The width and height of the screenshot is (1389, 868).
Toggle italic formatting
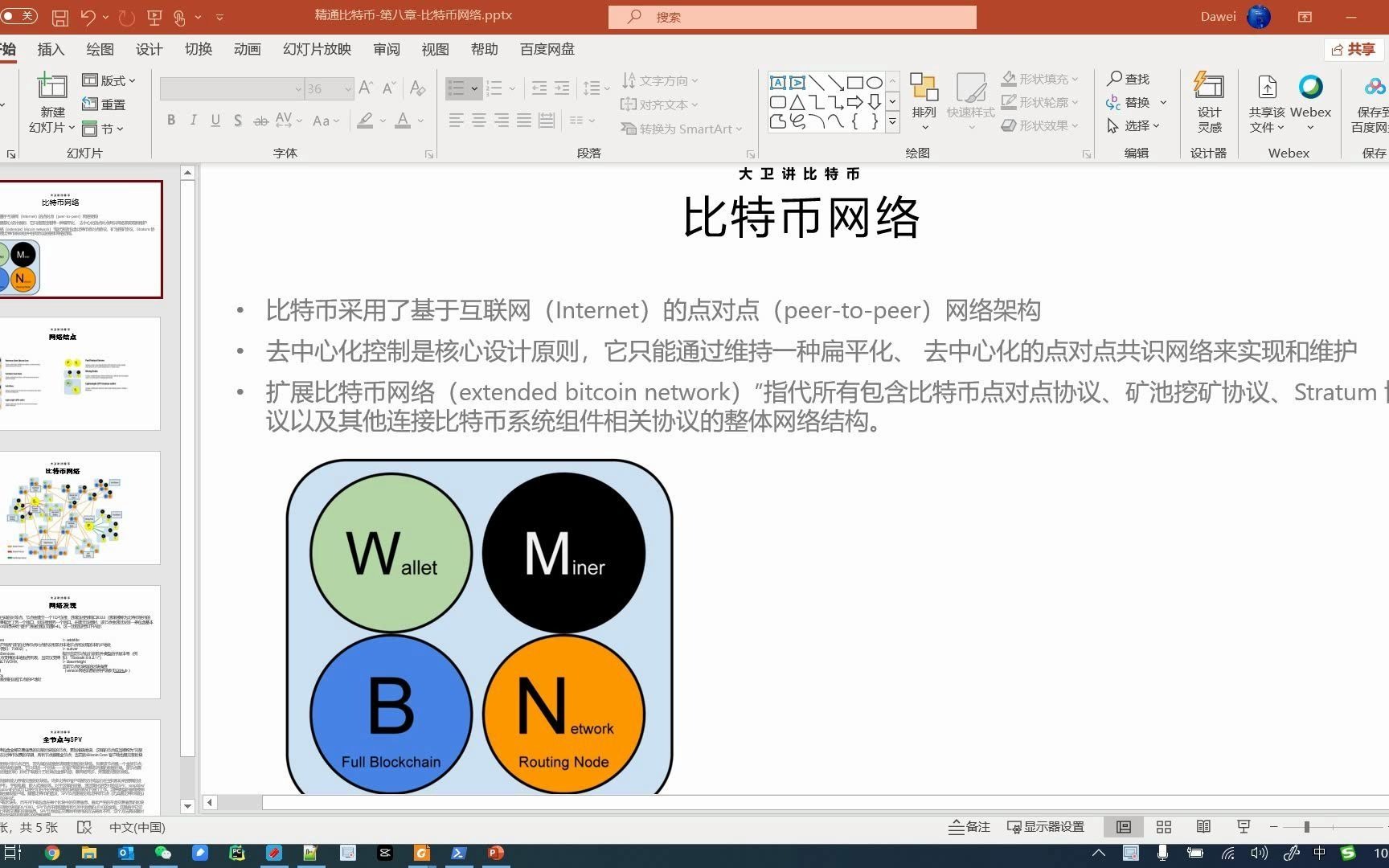[193, 120]
